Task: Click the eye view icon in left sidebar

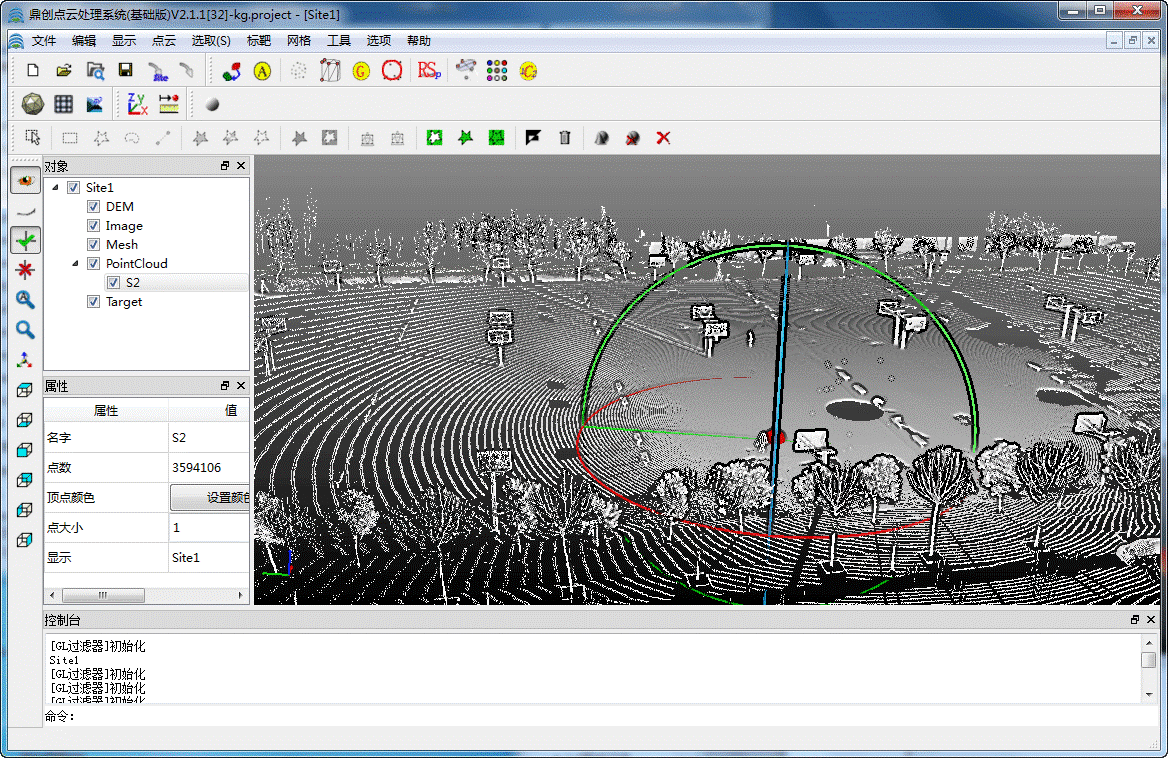Action: [25, 181]
